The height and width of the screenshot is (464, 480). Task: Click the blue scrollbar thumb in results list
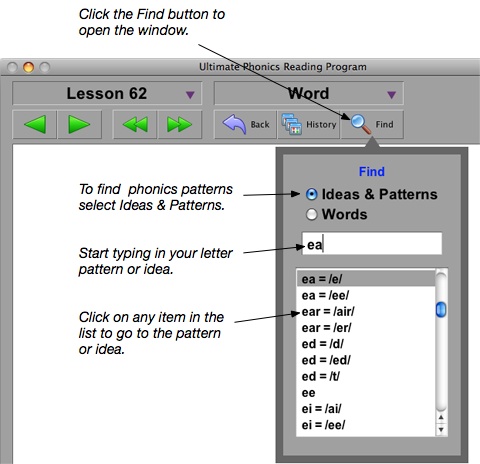click(441, 310)
